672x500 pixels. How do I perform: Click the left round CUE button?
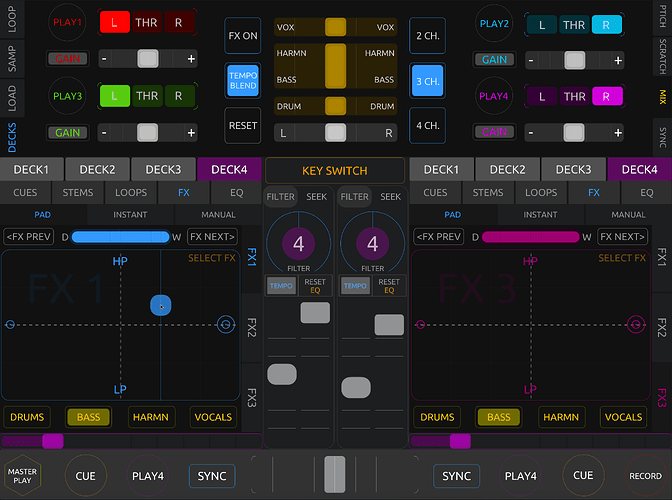point(86,476)
